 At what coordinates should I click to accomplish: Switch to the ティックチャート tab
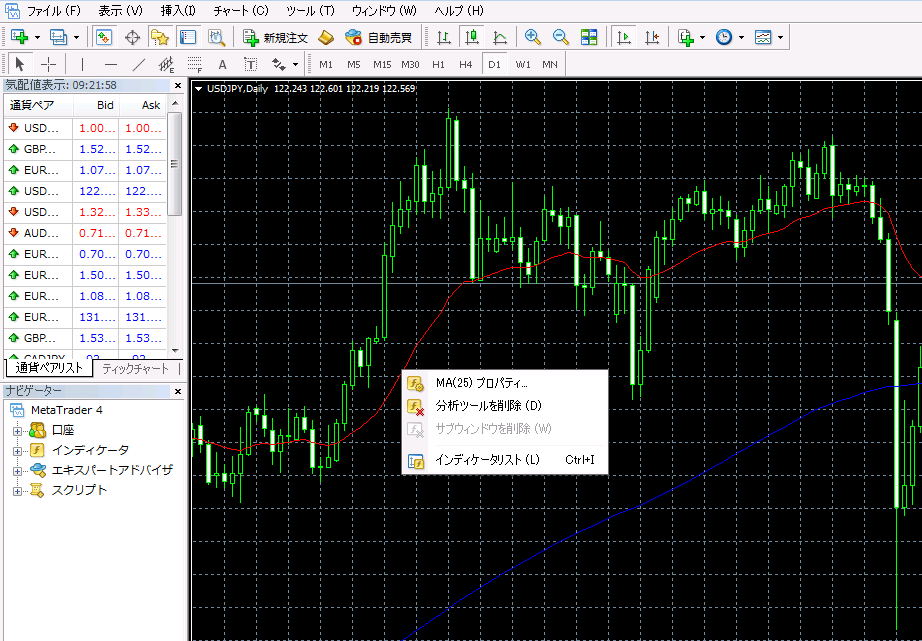click(x=135, y=369)
